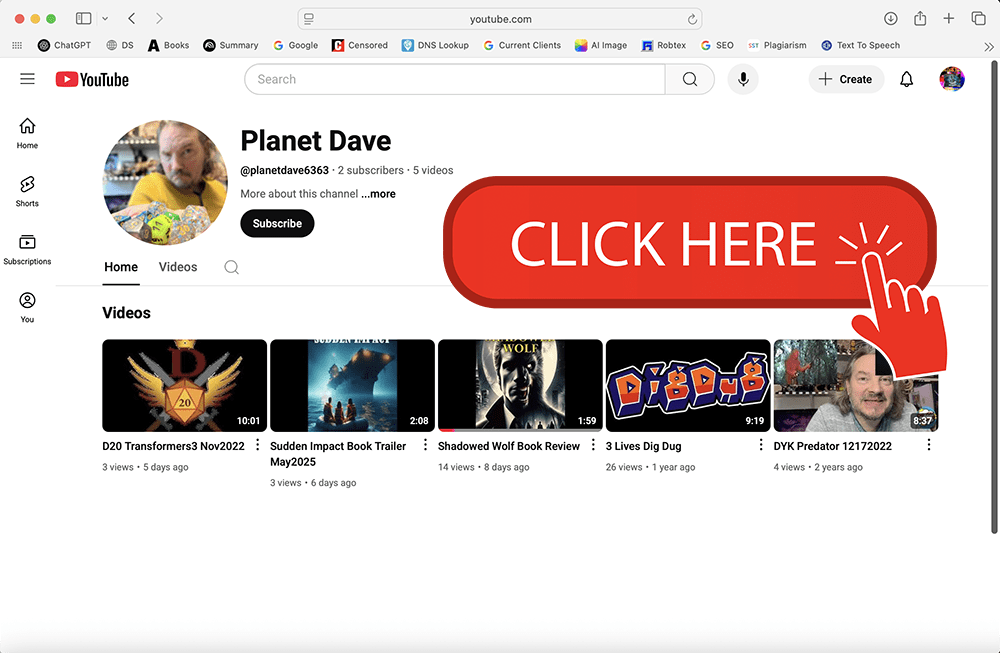1000x653 pixels.
Task: Open the You section in the sidebar
Action: 27,308
